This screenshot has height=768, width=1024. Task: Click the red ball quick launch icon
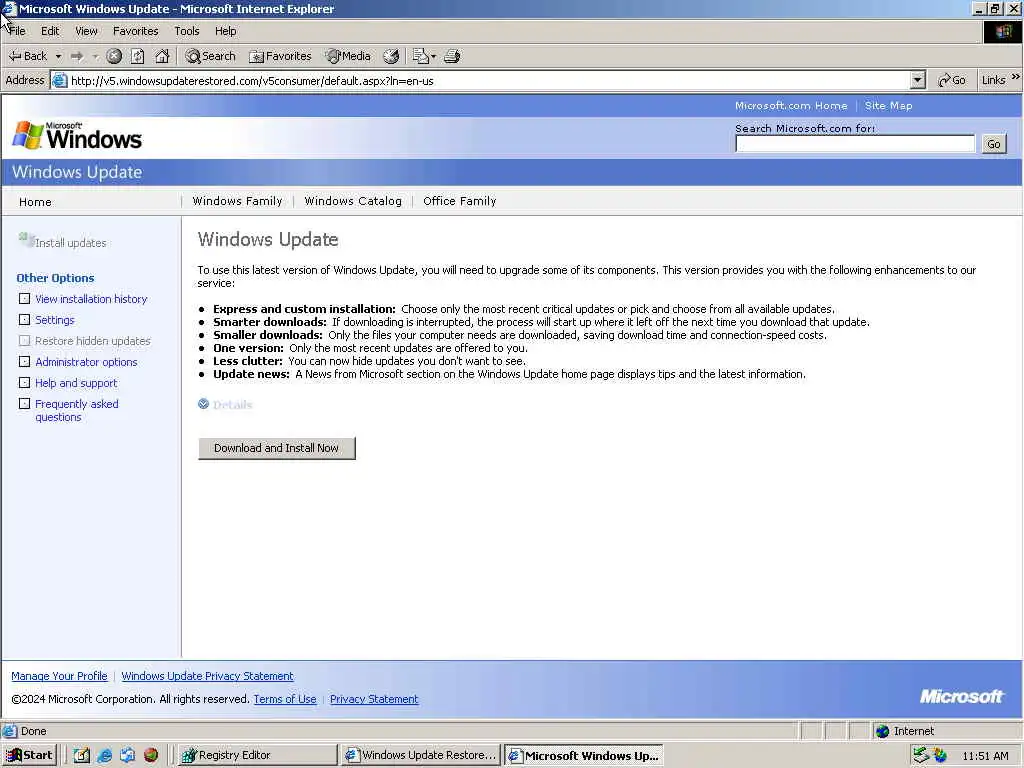(151, 755)
